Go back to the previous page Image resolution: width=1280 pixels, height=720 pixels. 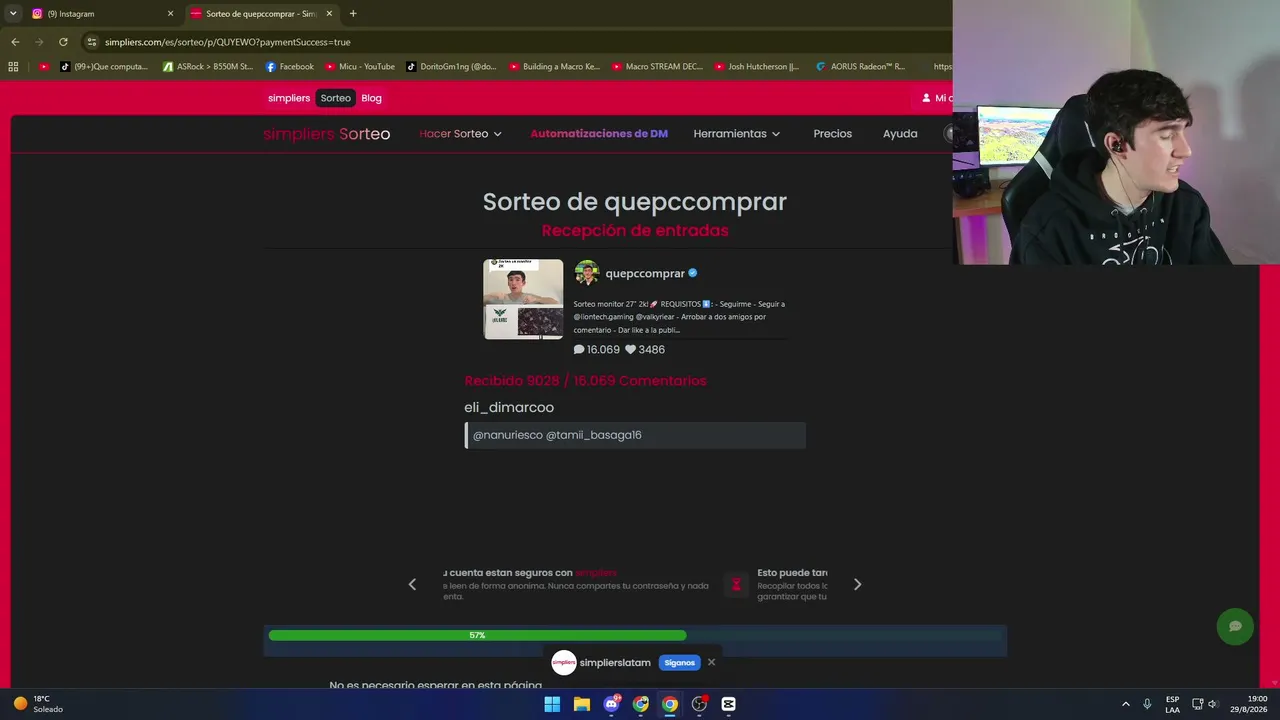click(15, 42)
